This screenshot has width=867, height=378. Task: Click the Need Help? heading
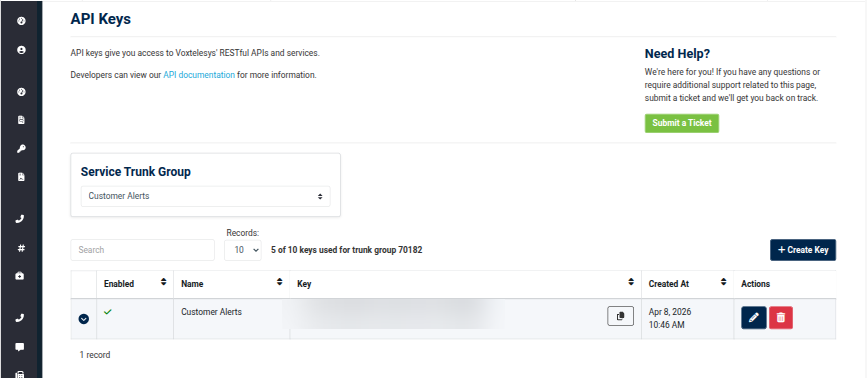coord(677,54)
